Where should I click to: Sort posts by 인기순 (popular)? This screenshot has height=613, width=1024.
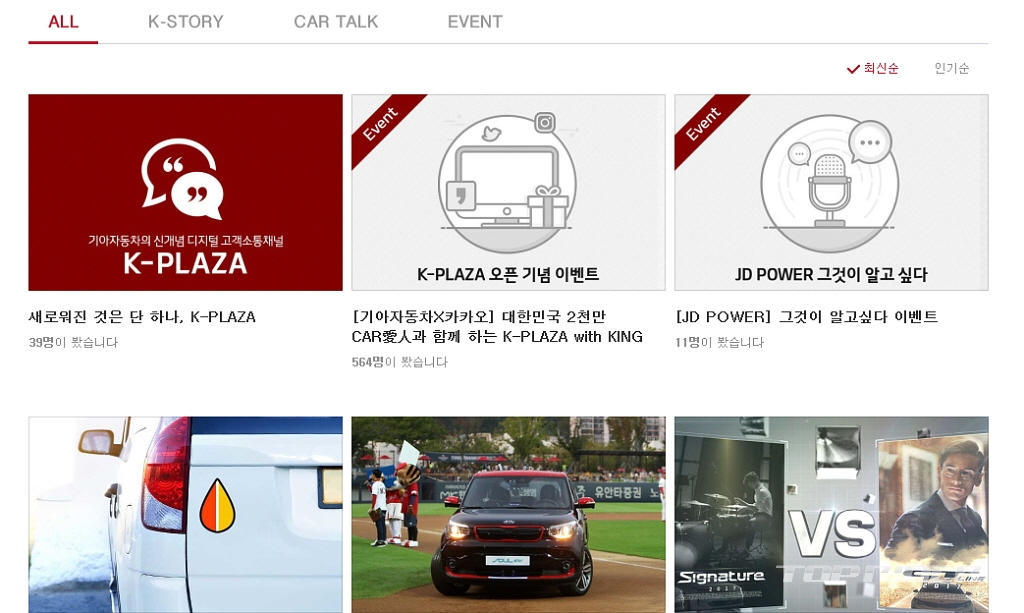coord(952,69)
